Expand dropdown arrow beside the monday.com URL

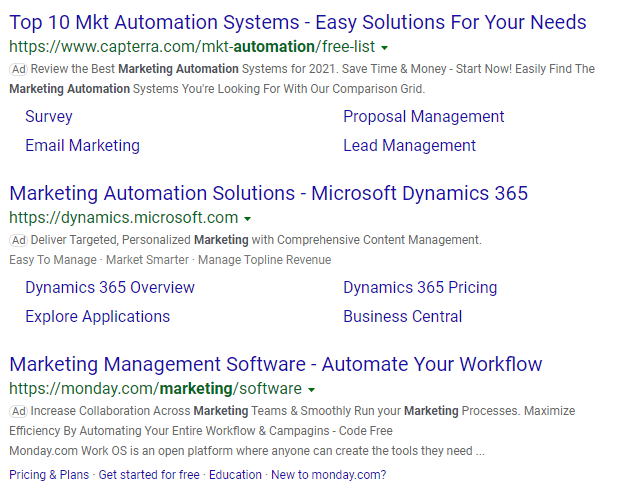[x=312, y=390]
